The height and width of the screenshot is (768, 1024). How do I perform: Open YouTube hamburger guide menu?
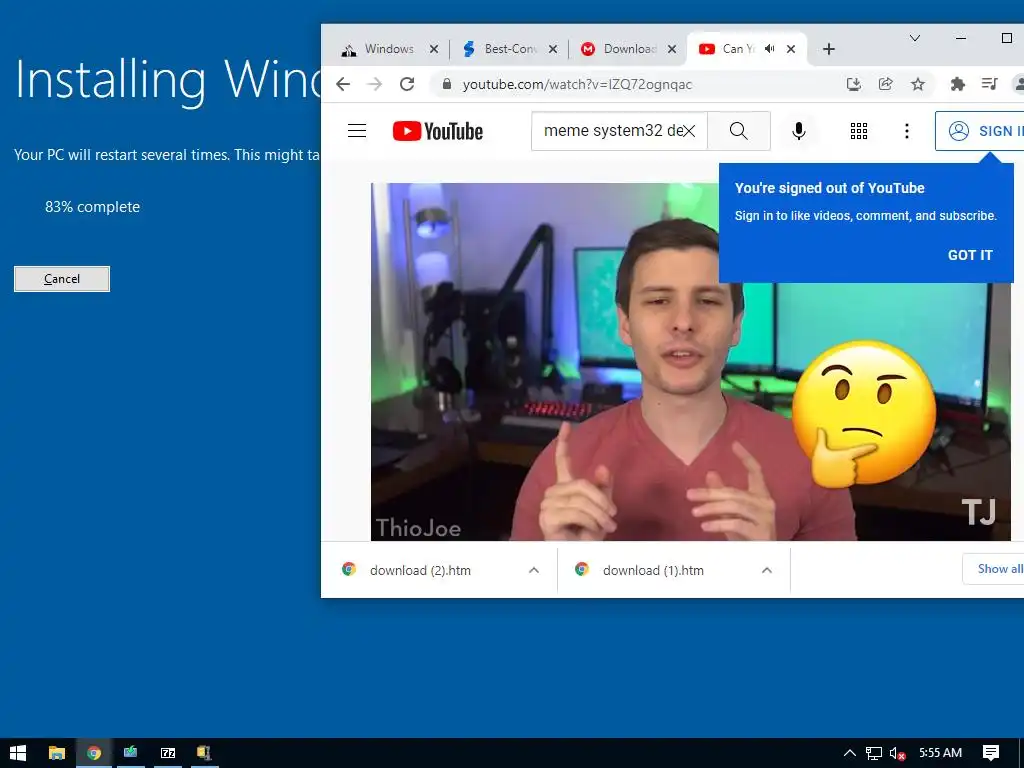coord(357,131)
